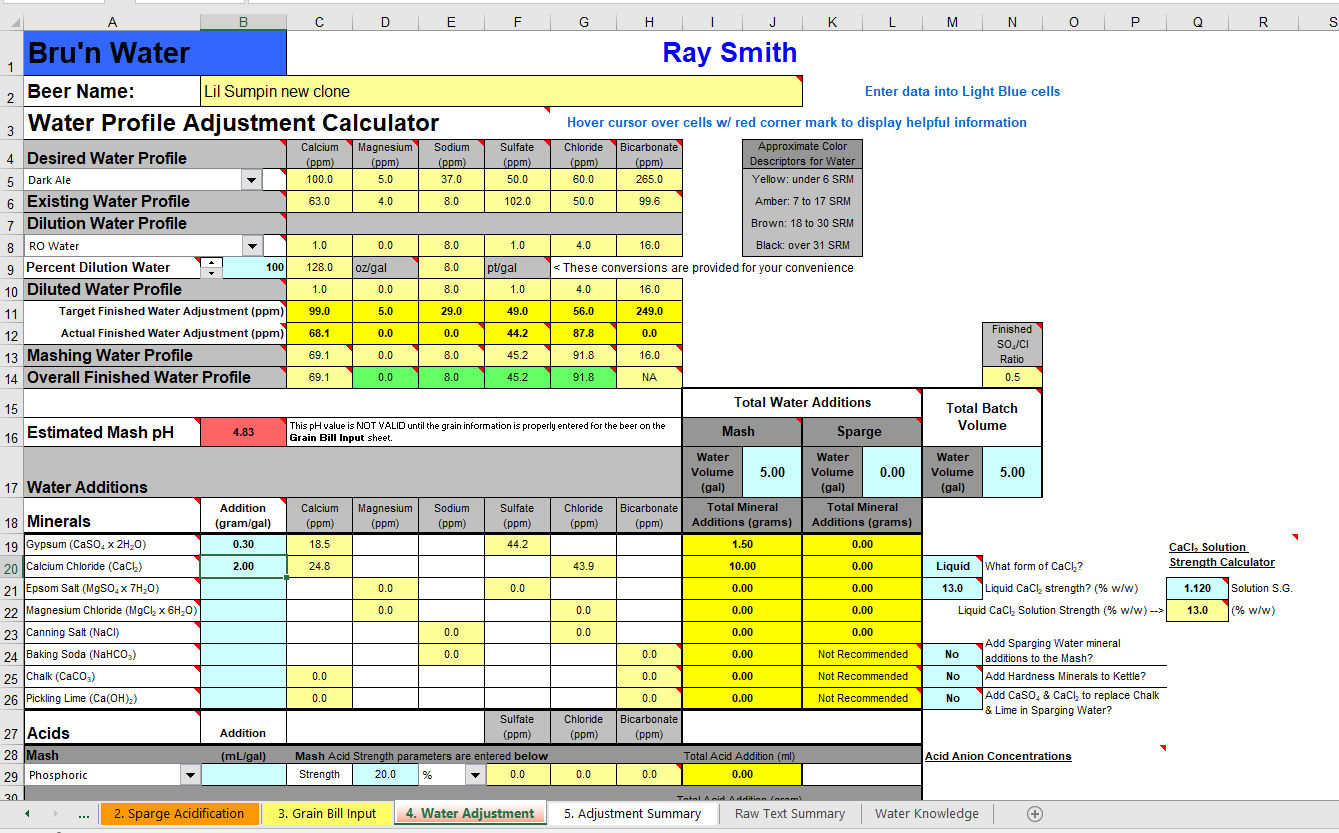
Task: Click the Mash acid Strength value 20.0
Action: (385, 774)
